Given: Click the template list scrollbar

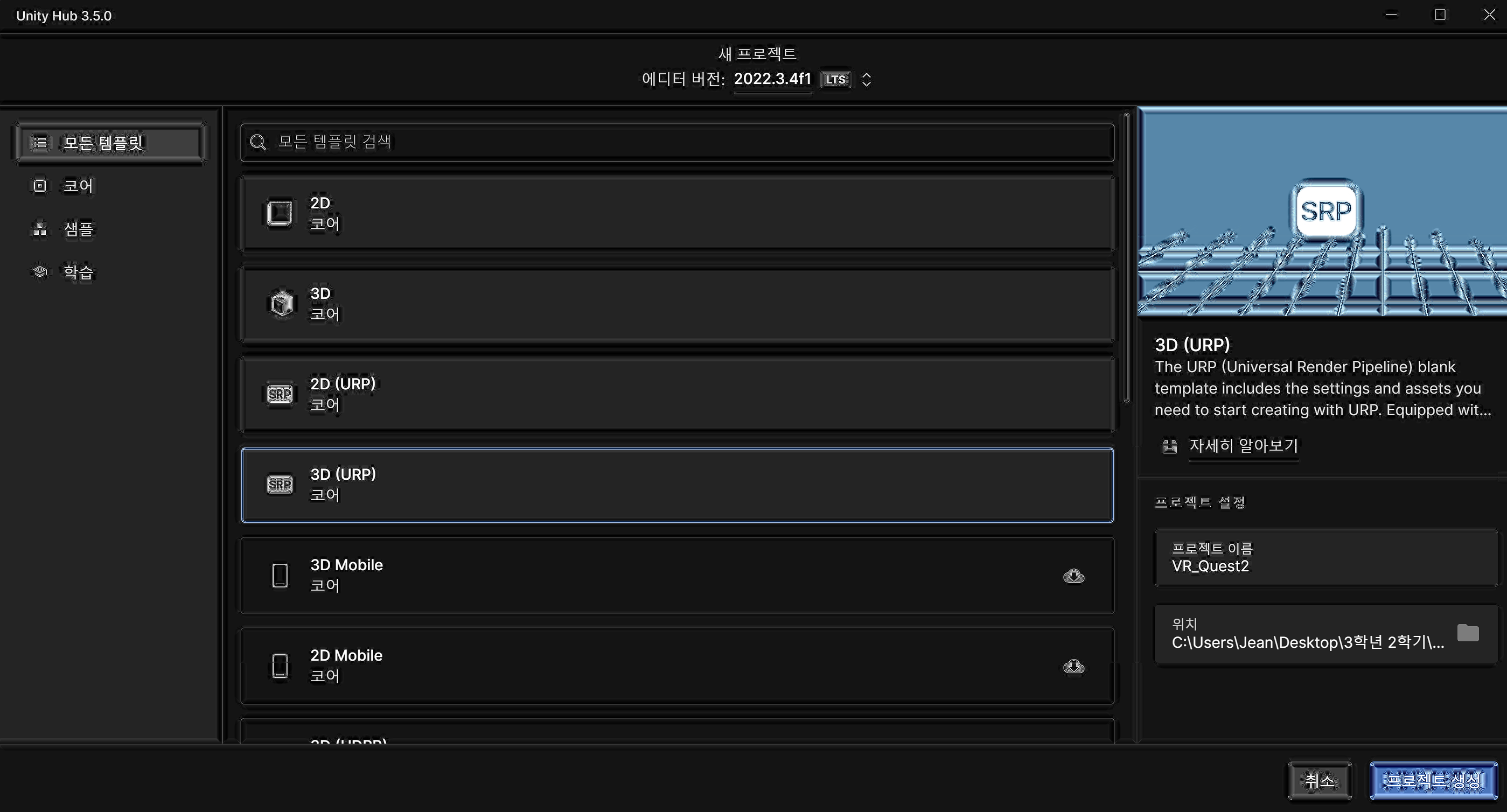Looking at the screenshot, I should (x=1126, y=257).
